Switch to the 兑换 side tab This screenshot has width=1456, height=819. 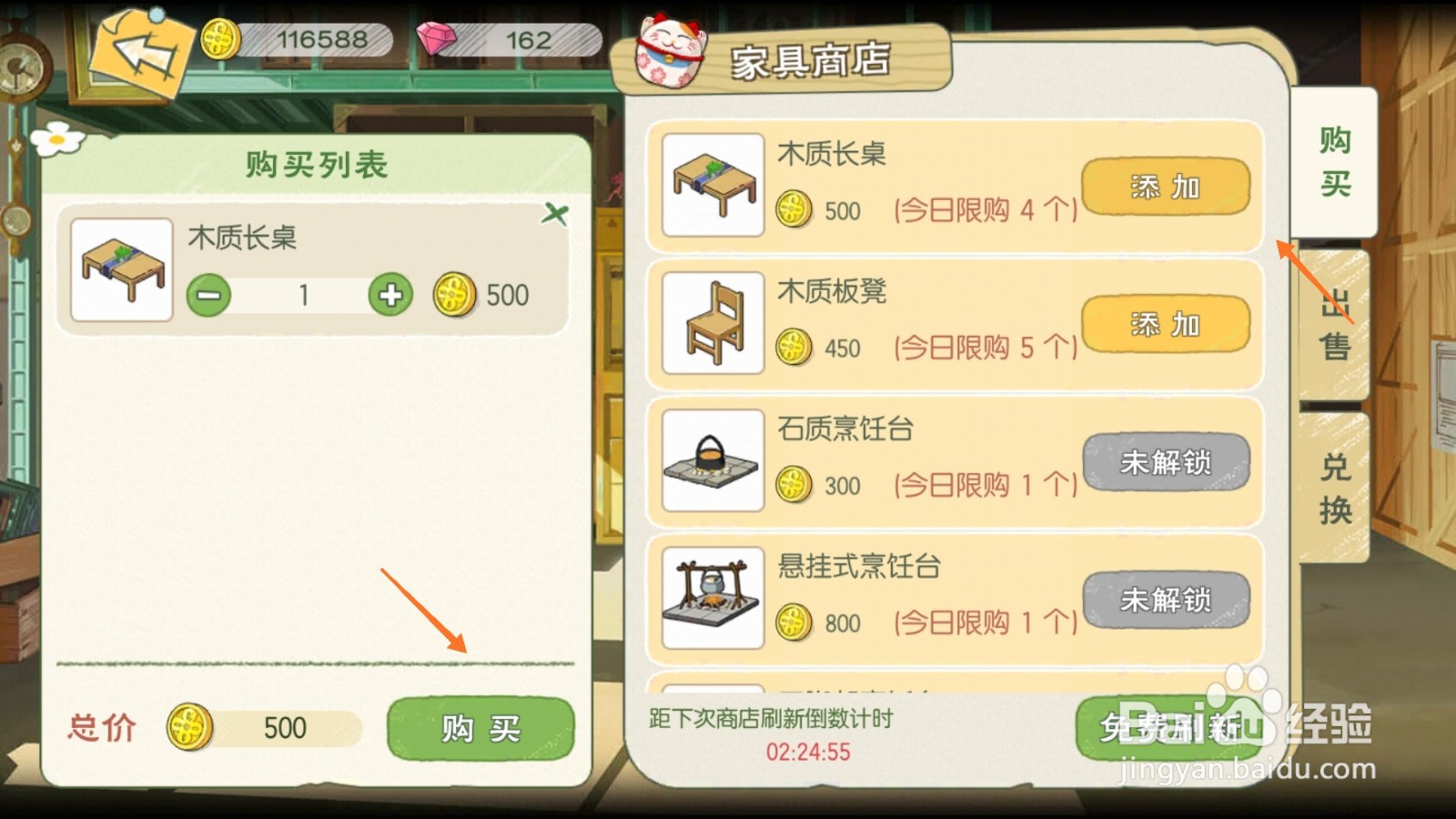[x=1334, y=488]
